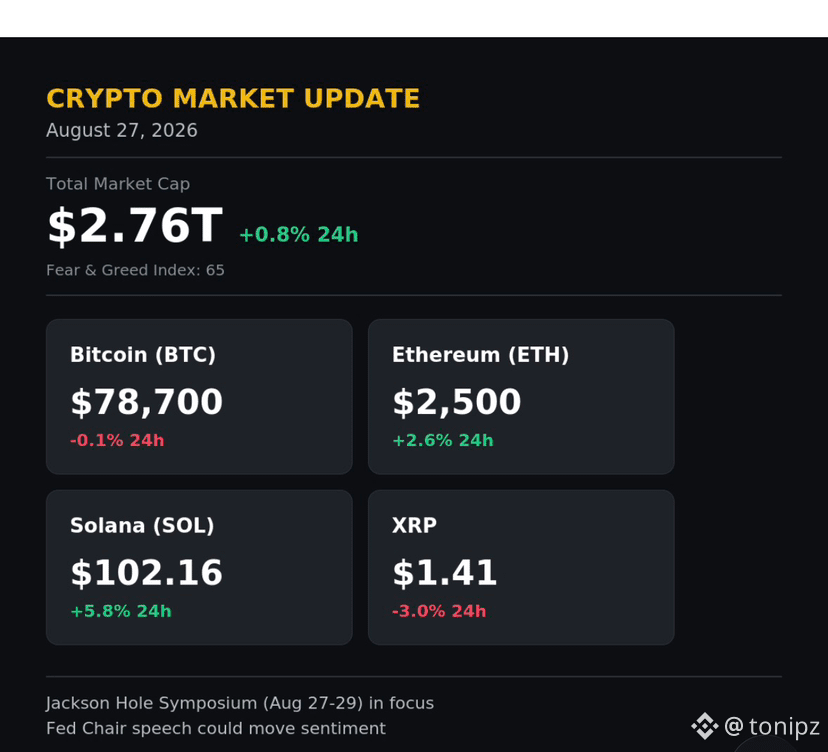This screenshot has width=828, height=752.
Task: Click the $1.41 XRP price
Action: (444, 572)
